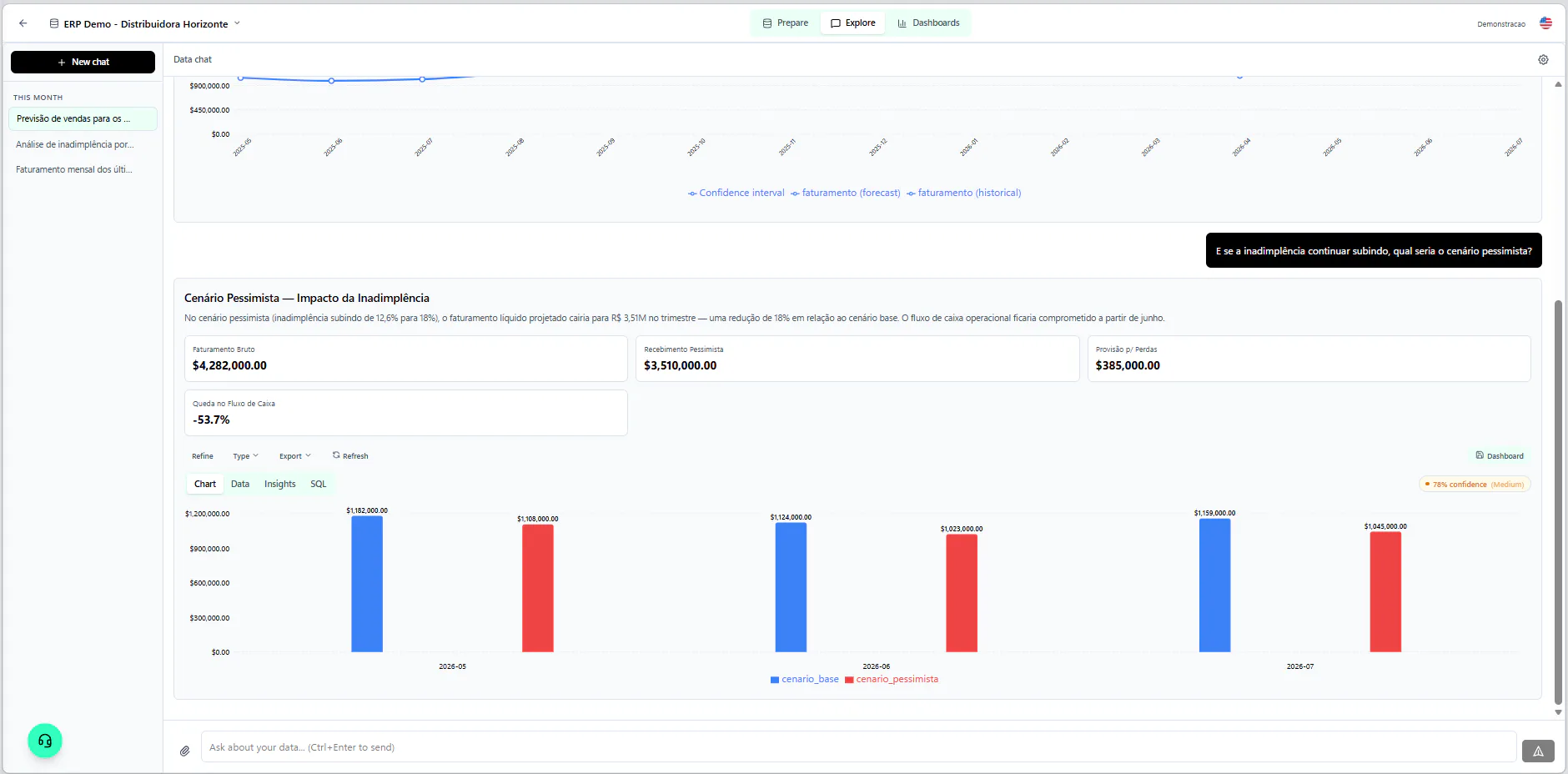1568x774 pixels.
Task: Open the Export dropdown
Action: point(294,455)
